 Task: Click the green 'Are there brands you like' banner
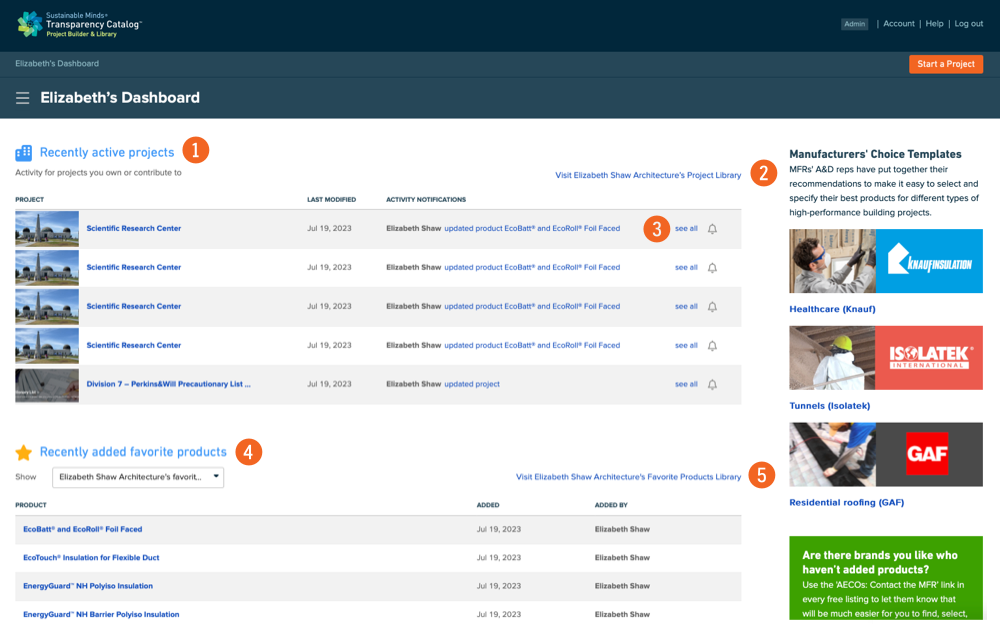coord(886,578)
